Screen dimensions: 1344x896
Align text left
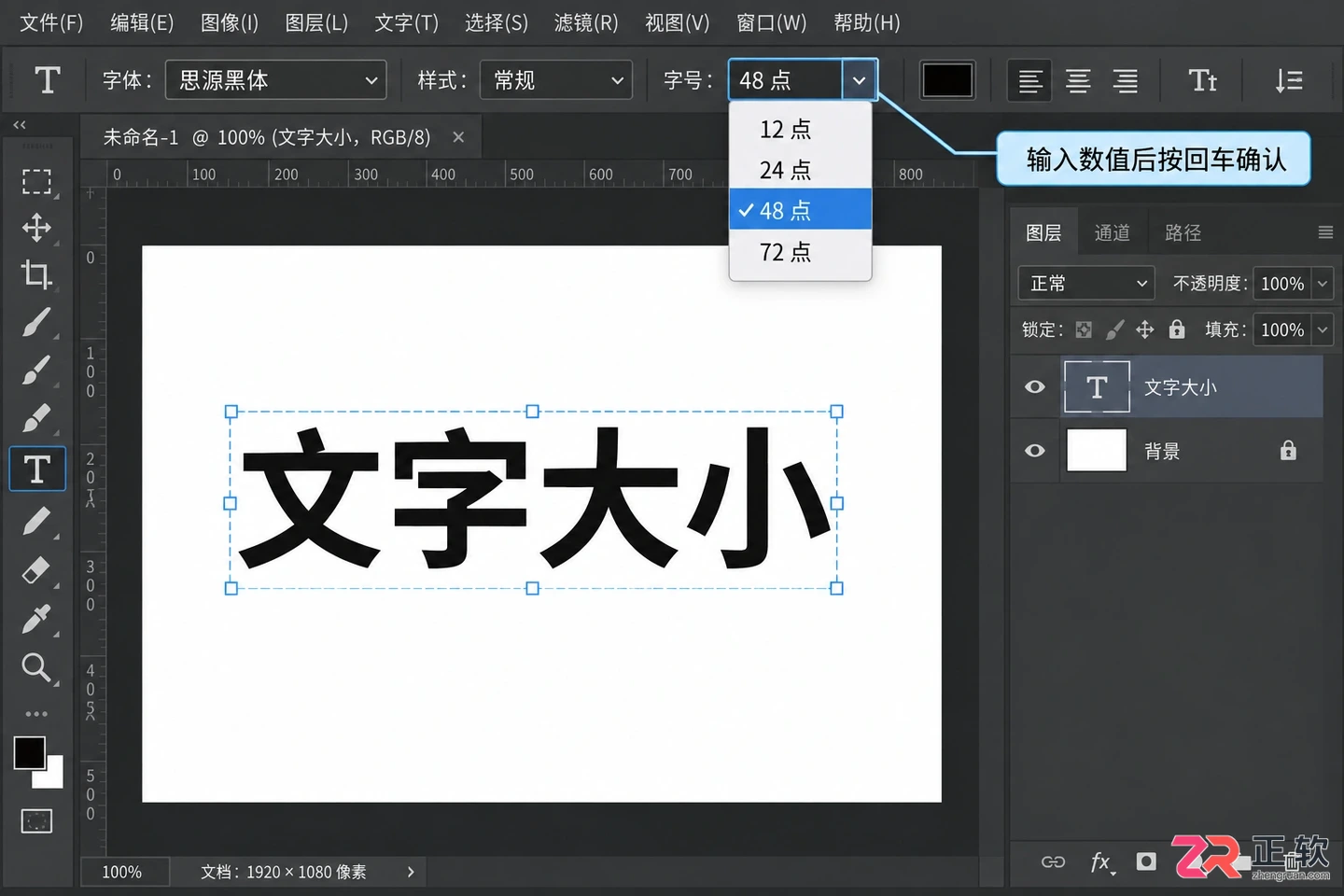click(x=1030, y=80)
